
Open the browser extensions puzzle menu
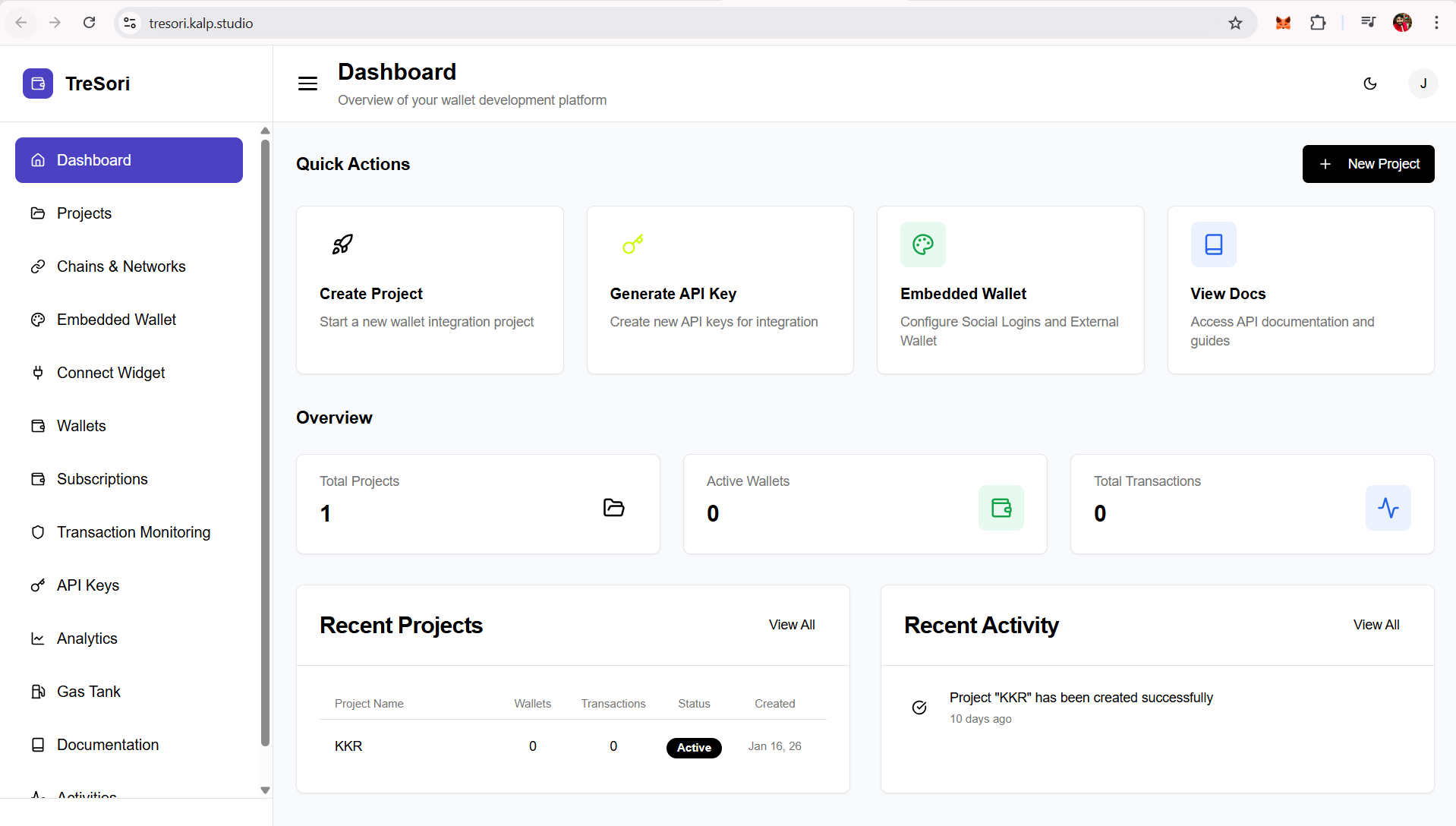click(1318, 23)
